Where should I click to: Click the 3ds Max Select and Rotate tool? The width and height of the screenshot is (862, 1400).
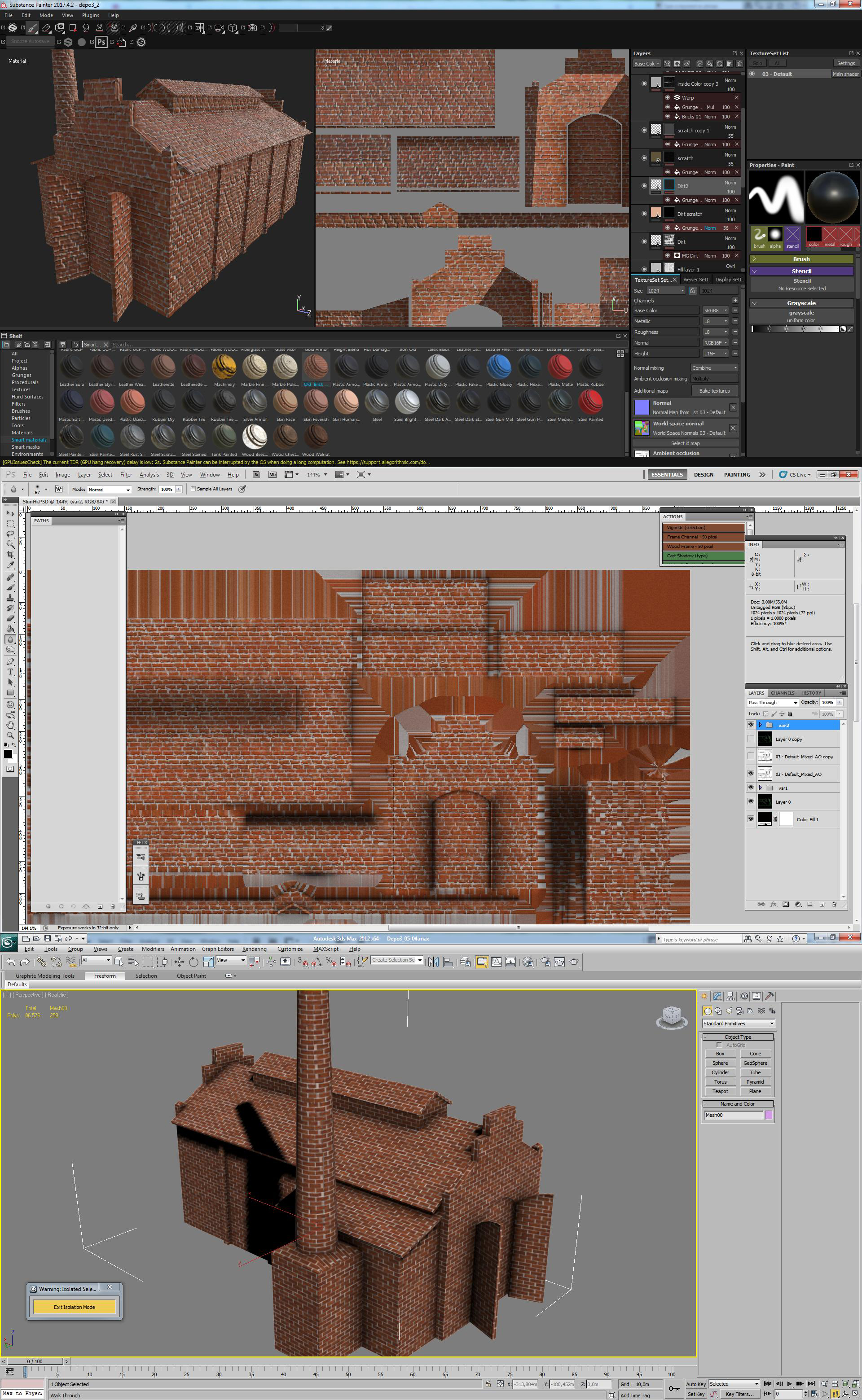coord(193,962)
